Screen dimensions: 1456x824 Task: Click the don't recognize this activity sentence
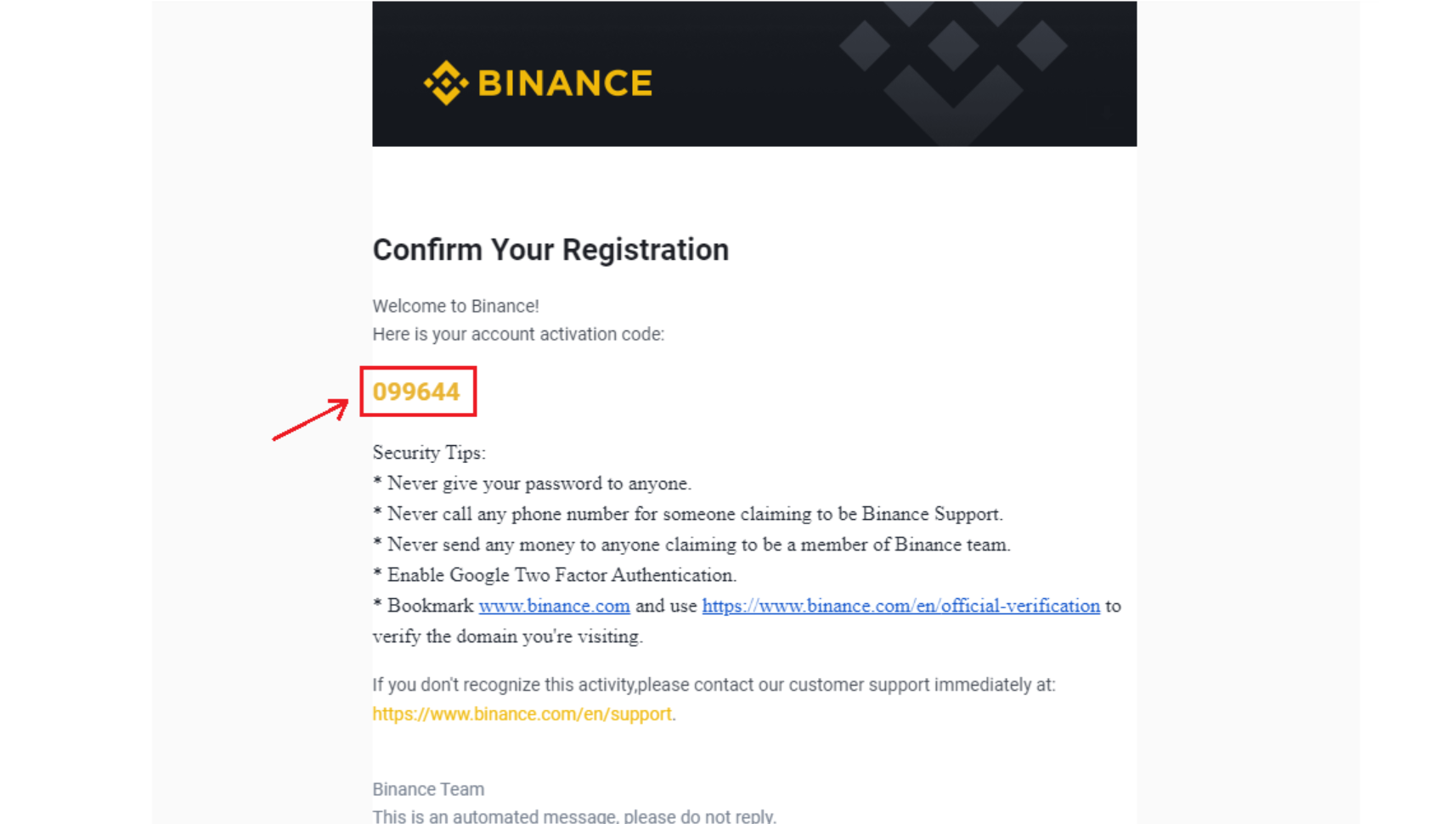click(x=714, y=685)
